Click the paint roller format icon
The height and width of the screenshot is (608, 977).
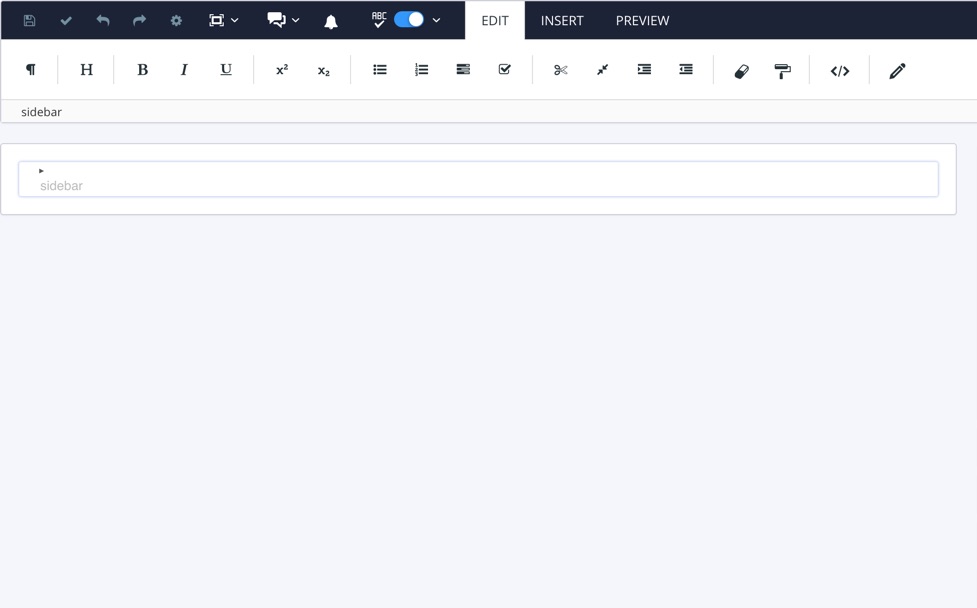point(783,71)
